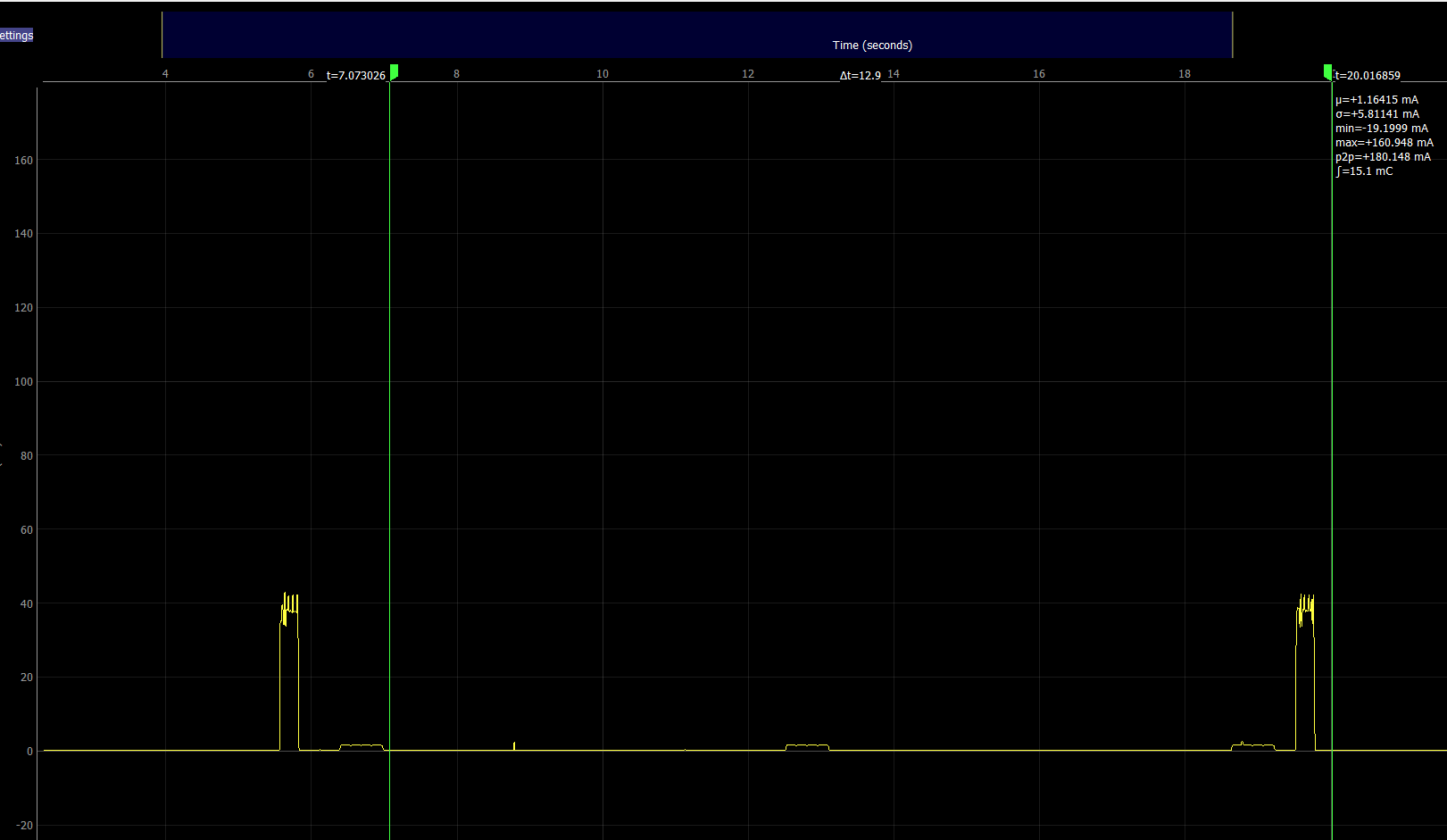Image resolution: width=1447 pixels, height=840 pixels.
Task: Click the left green cursor marker flag
Action: [394, 71]
